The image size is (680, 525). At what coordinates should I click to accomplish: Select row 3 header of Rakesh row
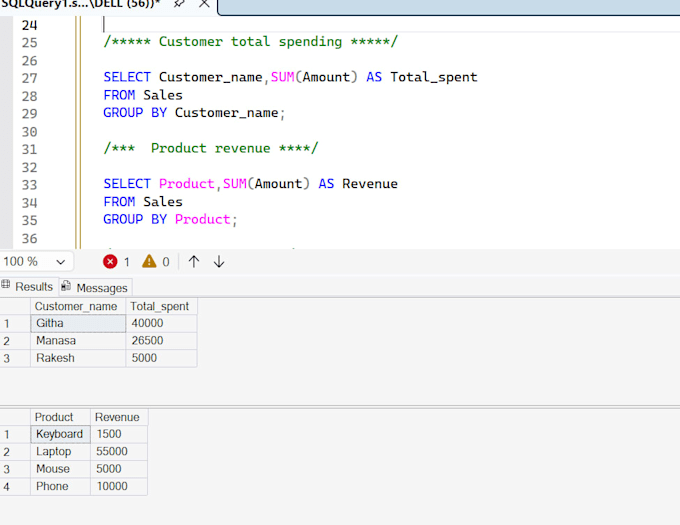tap(15, 358)
